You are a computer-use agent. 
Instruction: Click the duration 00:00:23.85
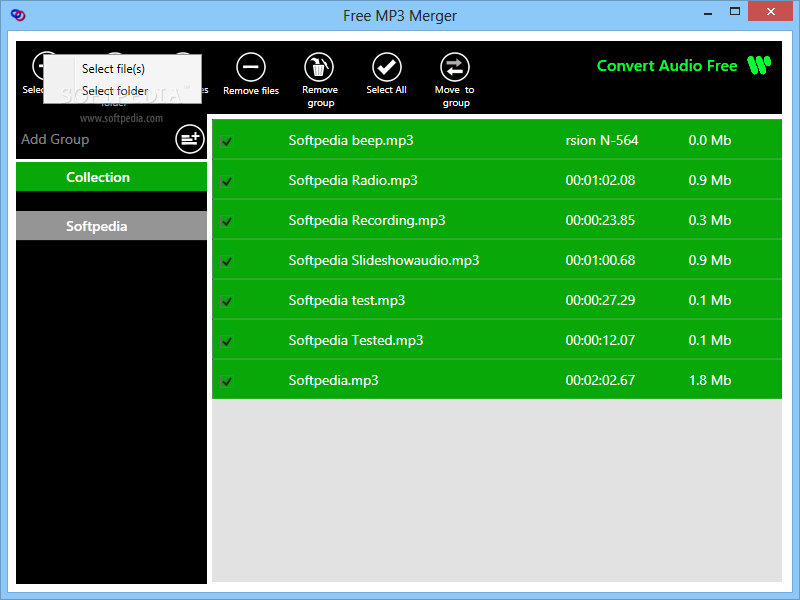pos(600,220)
